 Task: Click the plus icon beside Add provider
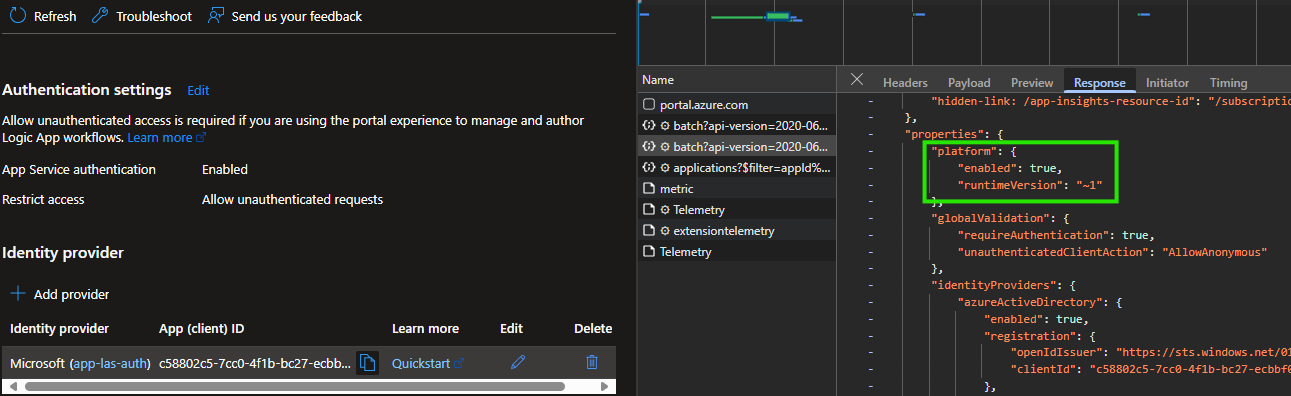18,294
